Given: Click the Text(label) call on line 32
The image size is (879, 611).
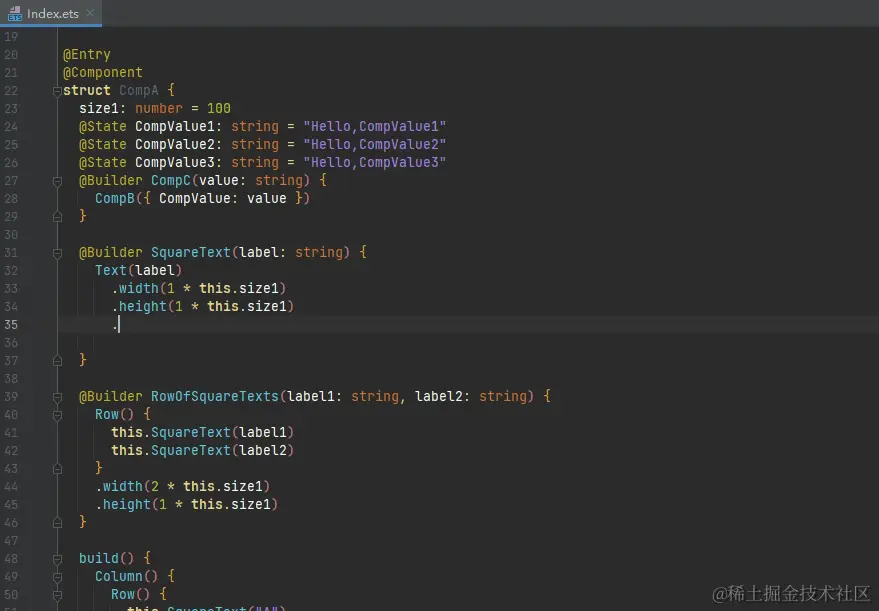Looking at the screenshot, I should (138, 270).
